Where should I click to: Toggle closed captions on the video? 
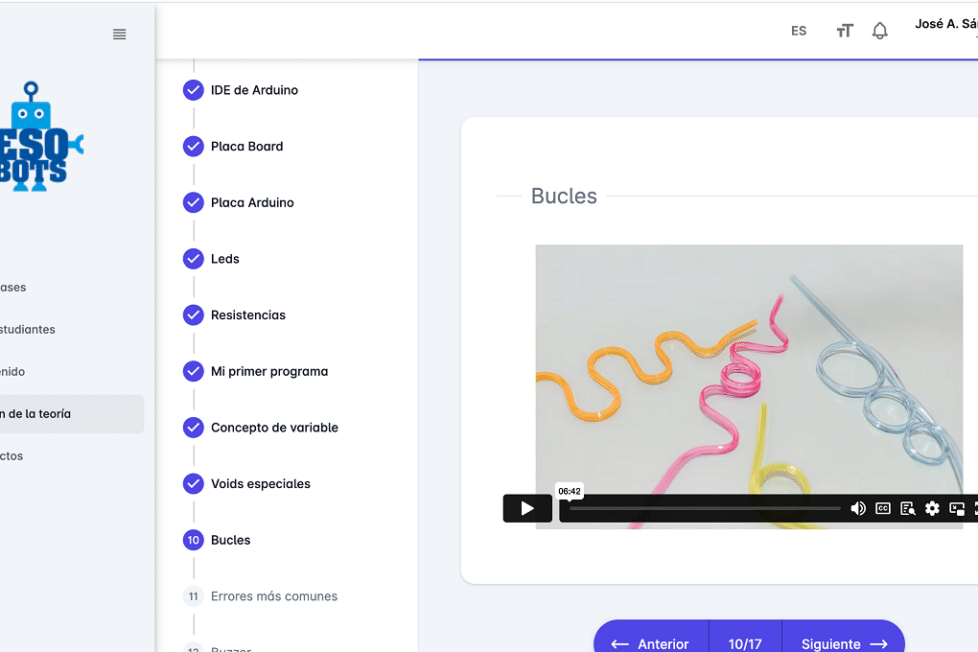[883, 508]
